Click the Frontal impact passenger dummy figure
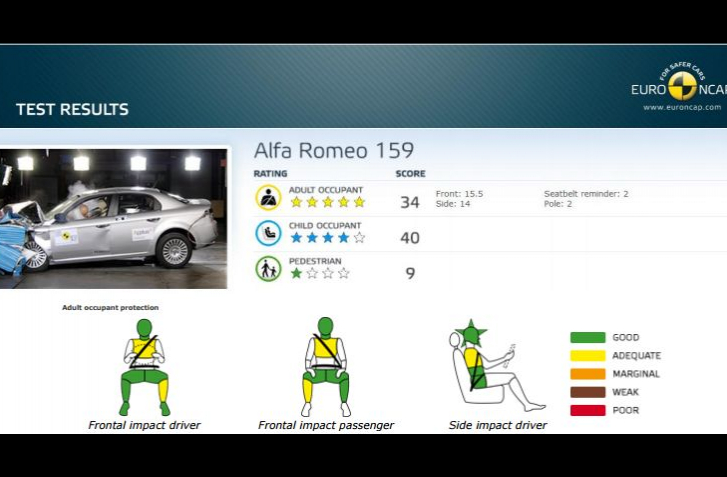727x477 pixels. pos(325,366)
